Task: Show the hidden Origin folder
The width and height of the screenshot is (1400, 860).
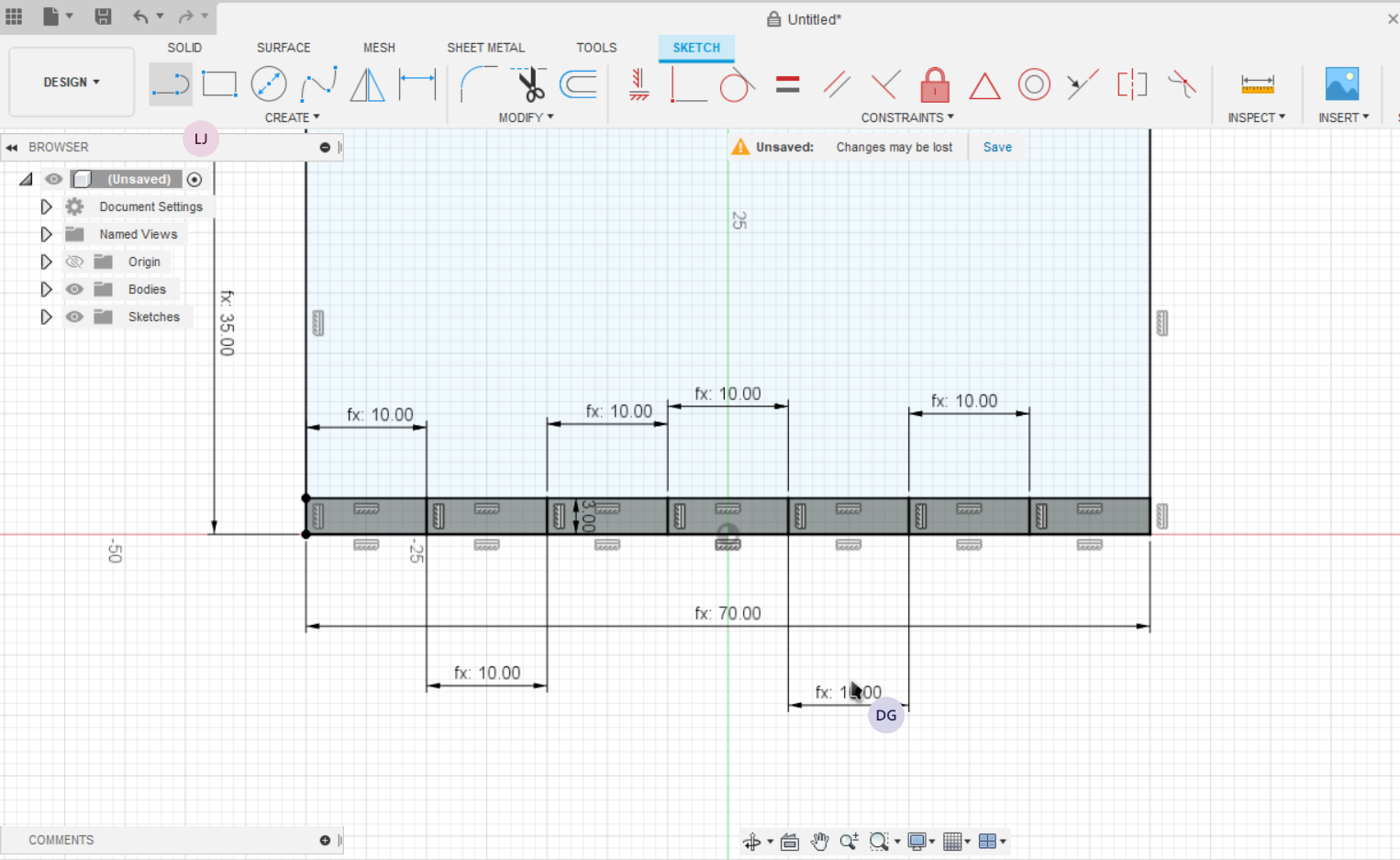Action: [74, 262]
